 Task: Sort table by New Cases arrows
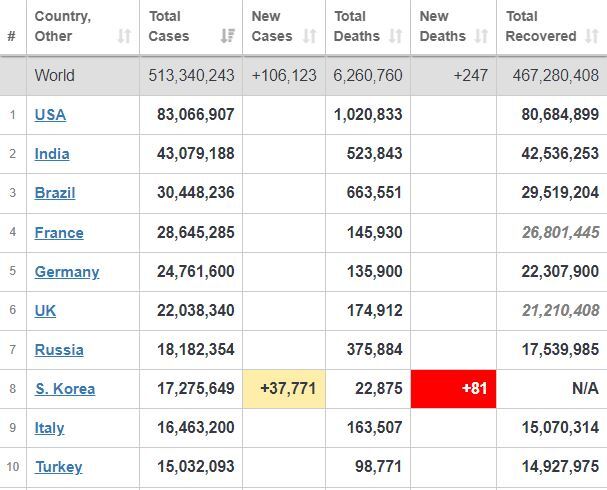(x=310, y=36)
